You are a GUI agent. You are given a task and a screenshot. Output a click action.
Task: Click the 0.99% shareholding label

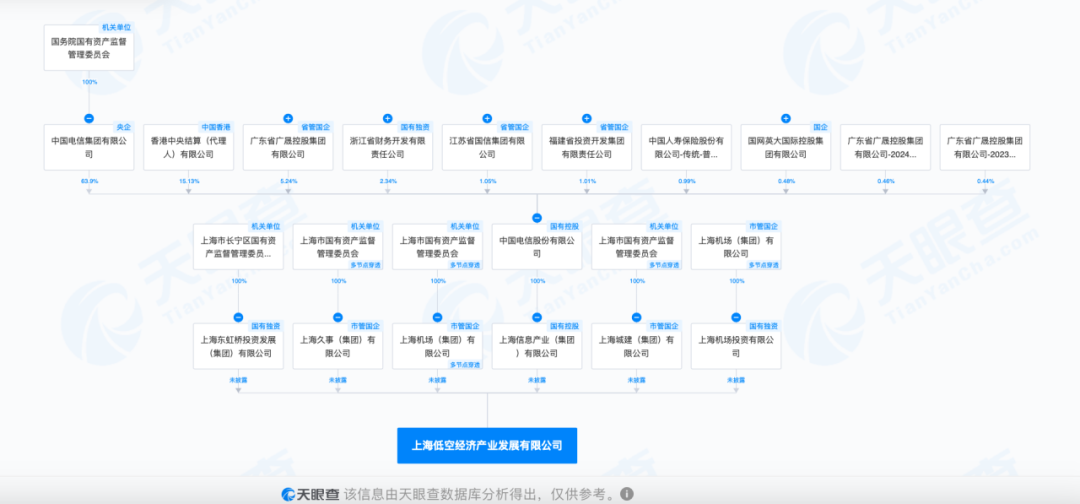point(686,181)
